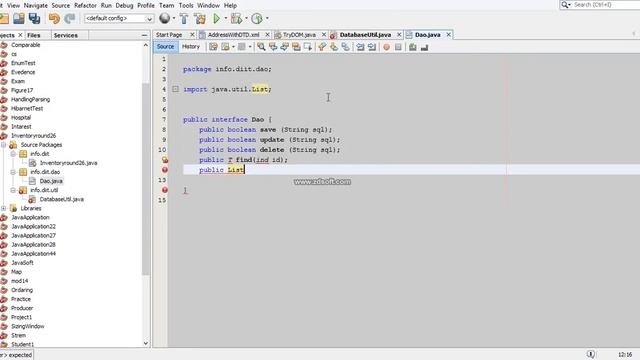Click Previous Bookmark editor icon
The width and height of the screenshot is (640, 360).
tap(322, 47)
